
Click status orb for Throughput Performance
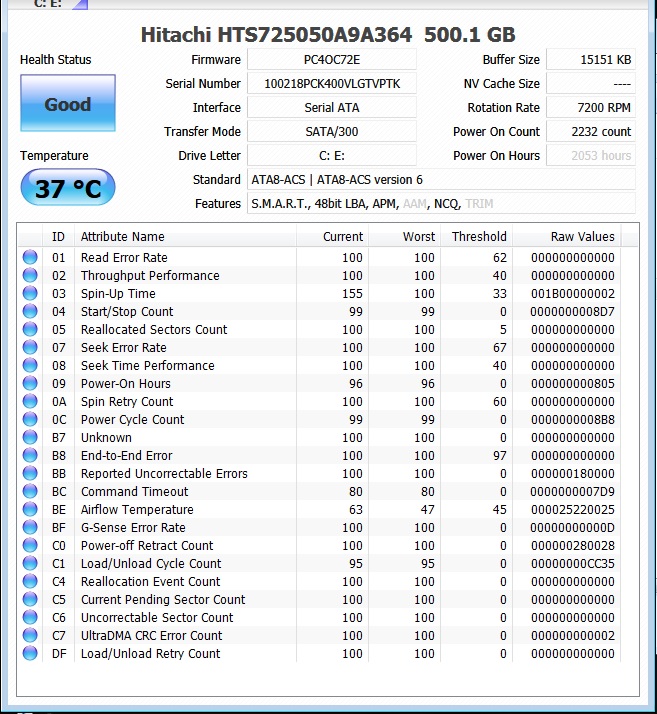(30, 275)
